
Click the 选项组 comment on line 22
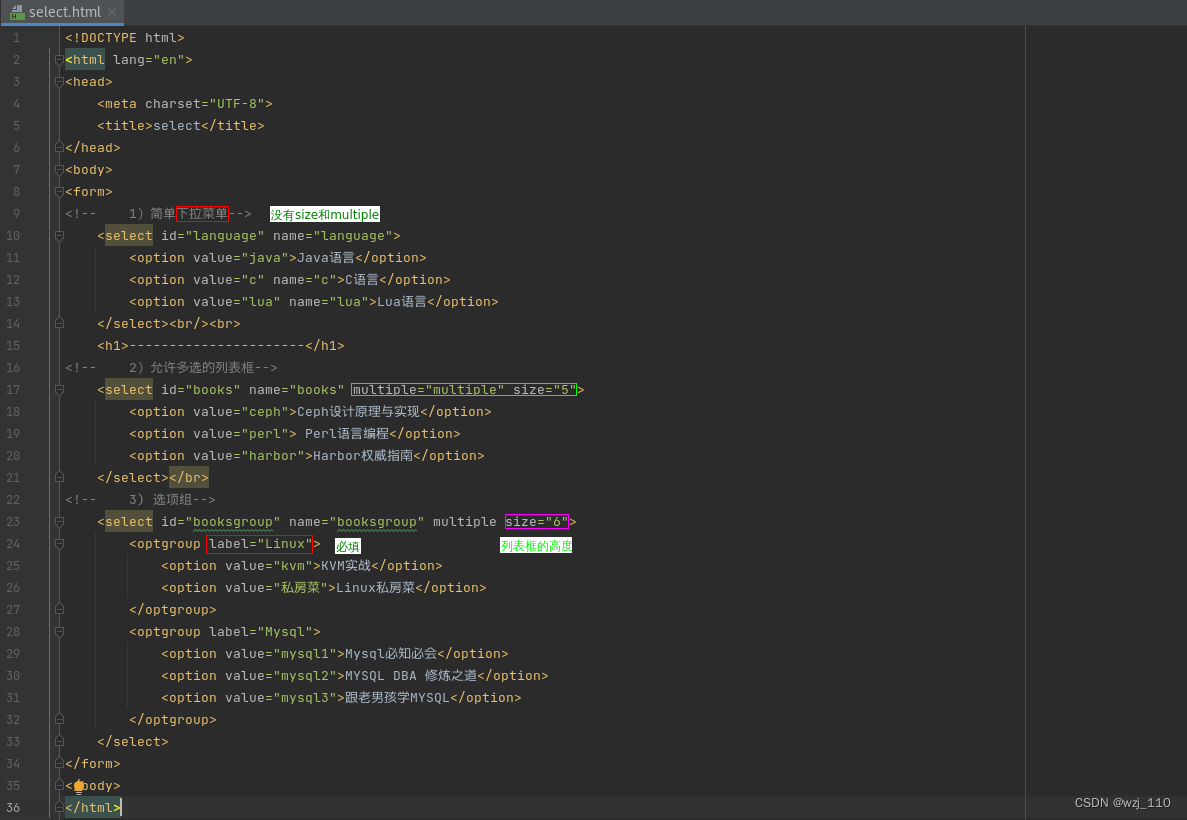pyautogui.click(x=173, y=500)
